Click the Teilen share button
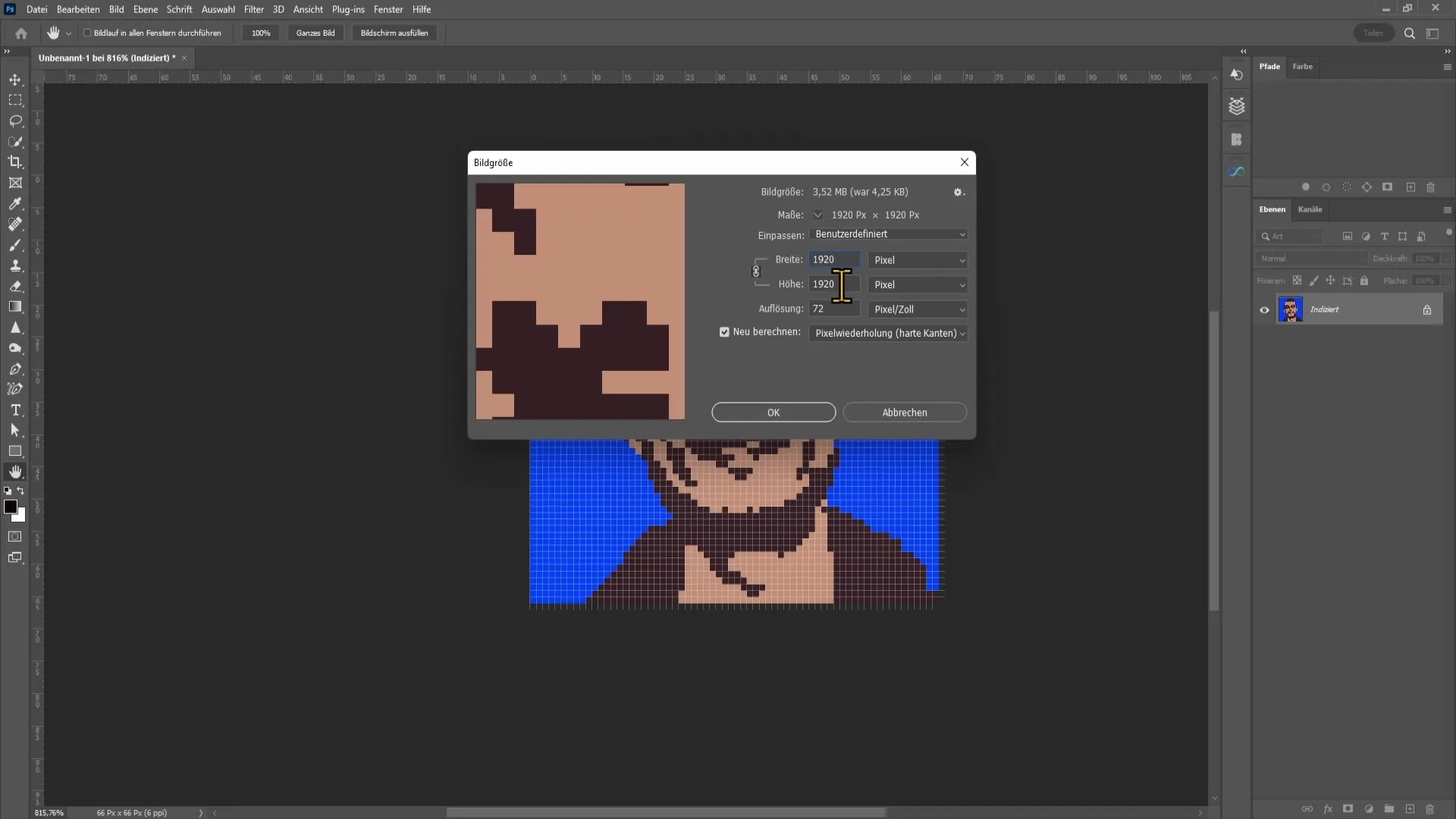 pyautogui.click(x=1373, y=33)
